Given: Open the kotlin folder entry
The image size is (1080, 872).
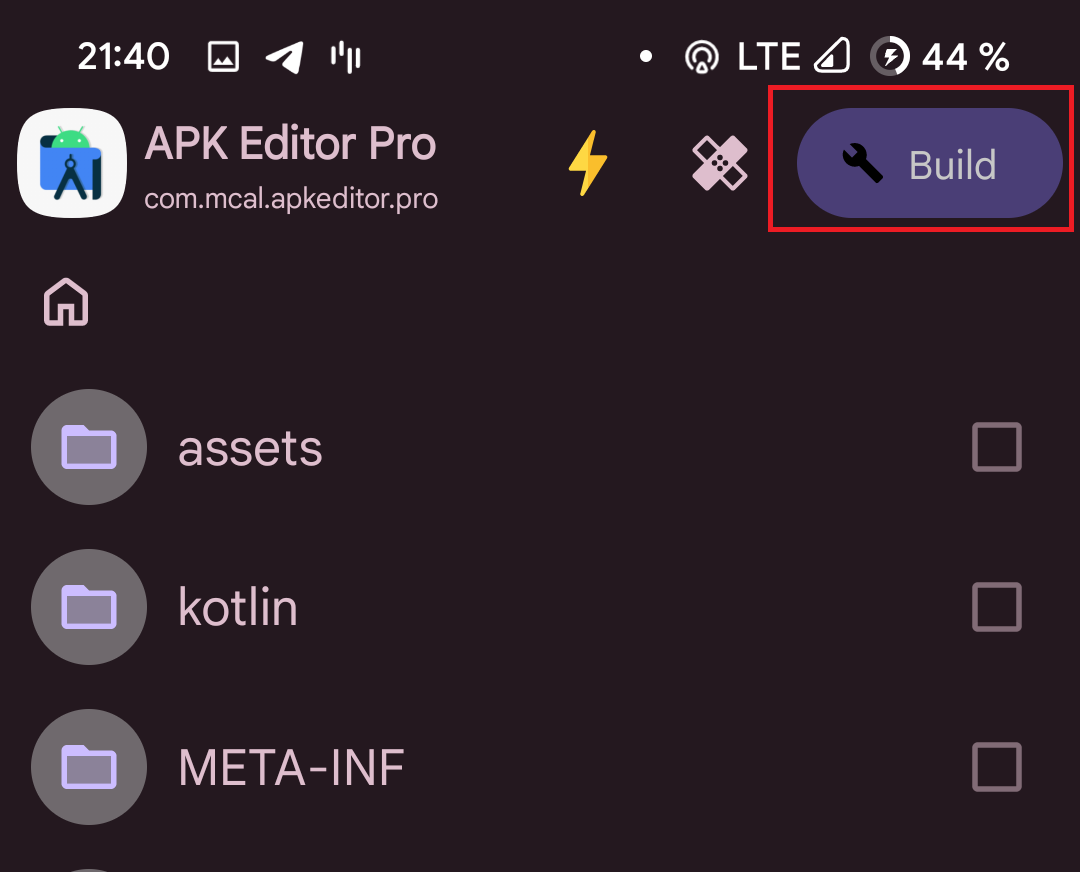Looking at the screenshot, I should [540, 607].
